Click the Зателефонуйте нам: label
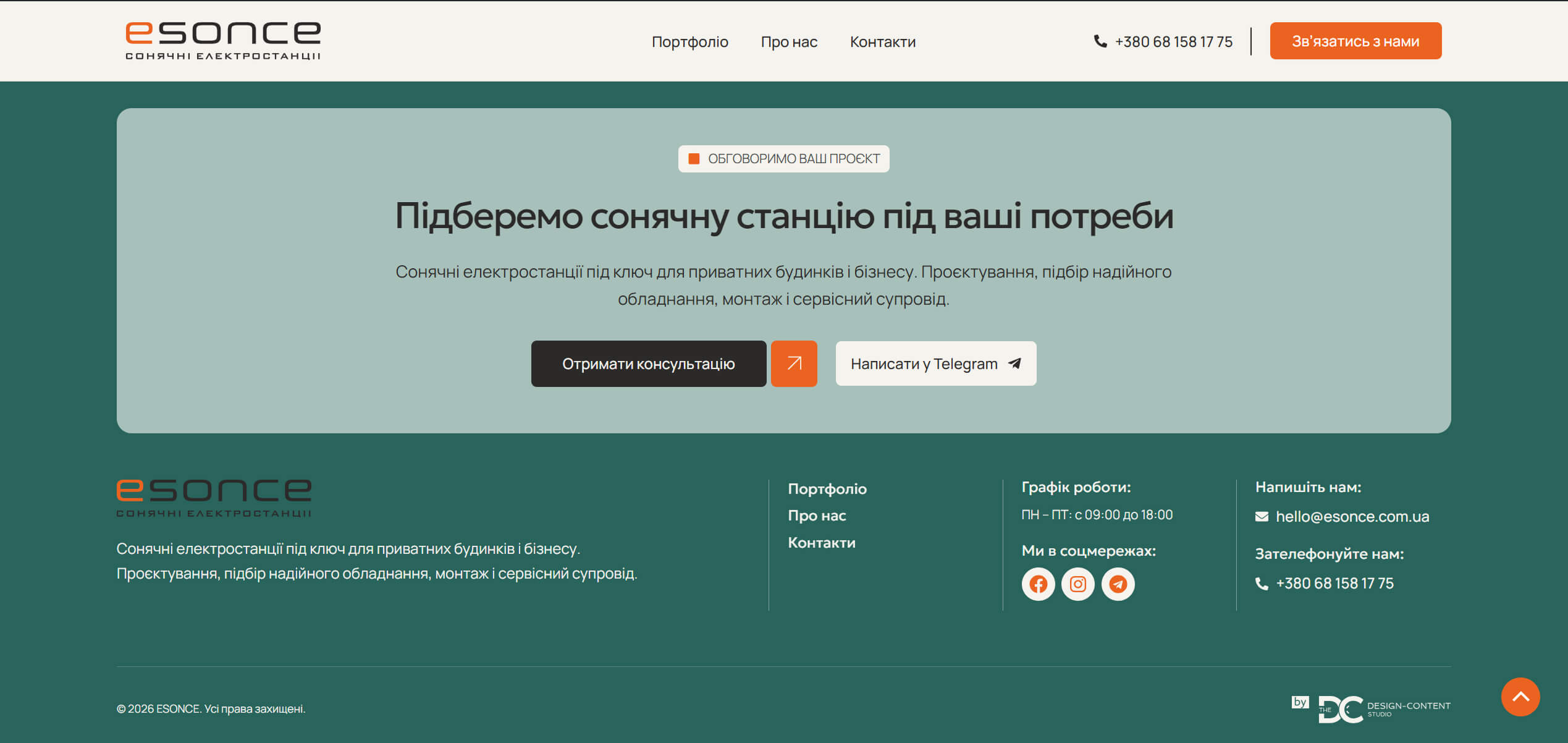The width and height of the screenshot is (1568, 743). pyautogui.click(x=1330, y=554)
